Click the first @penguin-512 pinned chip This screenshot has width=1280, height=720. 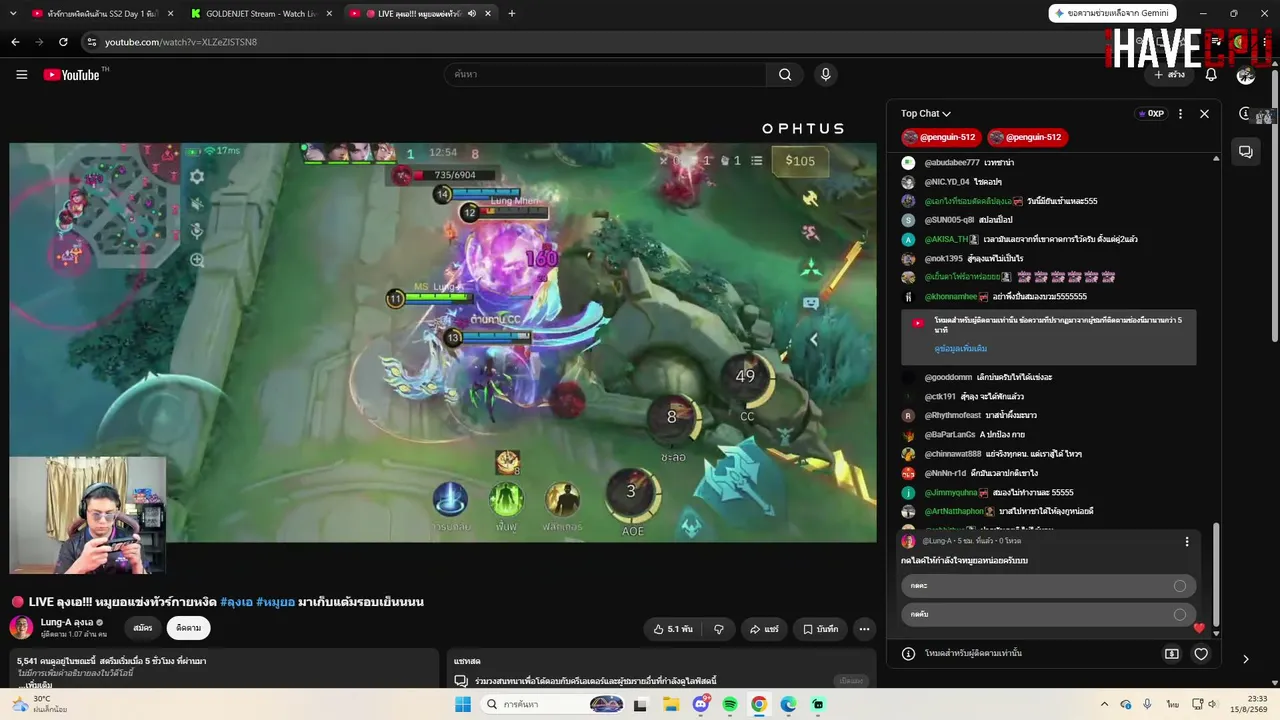coord(940,137)
